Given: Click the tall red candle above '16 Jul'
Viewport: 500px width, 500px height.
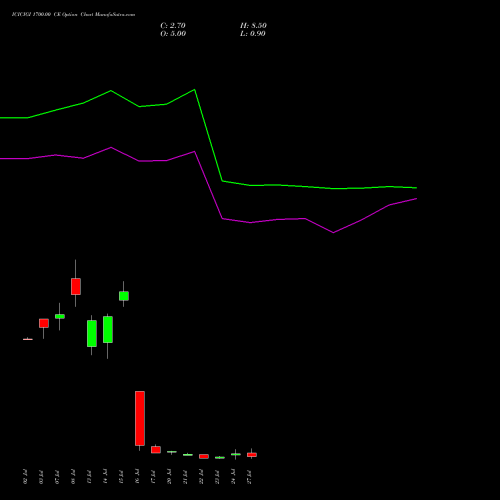Looking at the screenshot, I should click(x=140, y=418).
